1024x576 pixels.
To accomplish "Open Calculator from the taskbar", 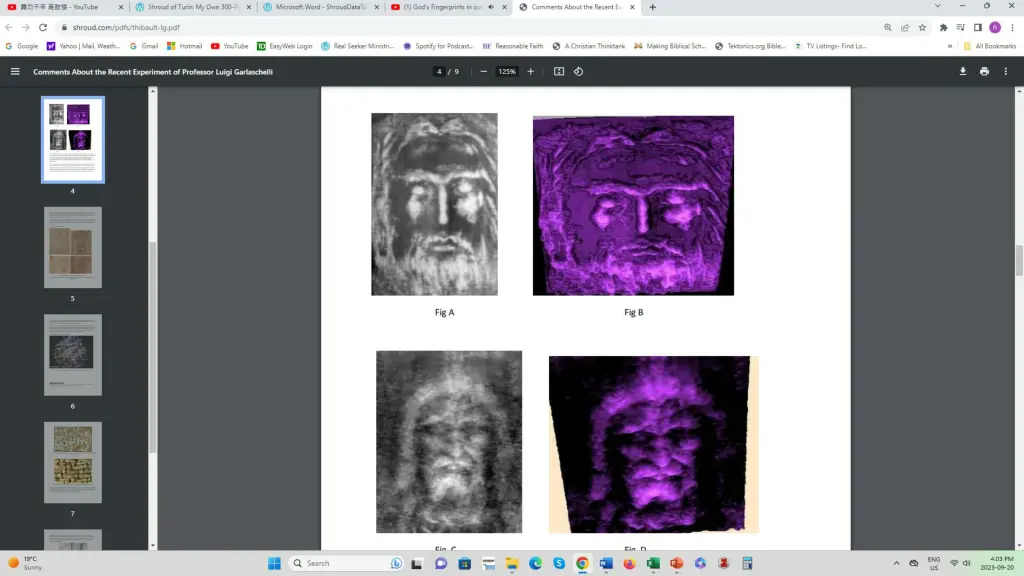I will 747,563.
